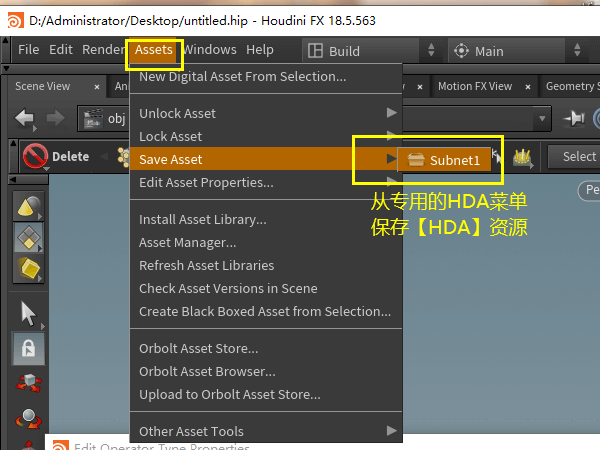
Task: Open the Edit menu
Action: [x=61, y=50]
